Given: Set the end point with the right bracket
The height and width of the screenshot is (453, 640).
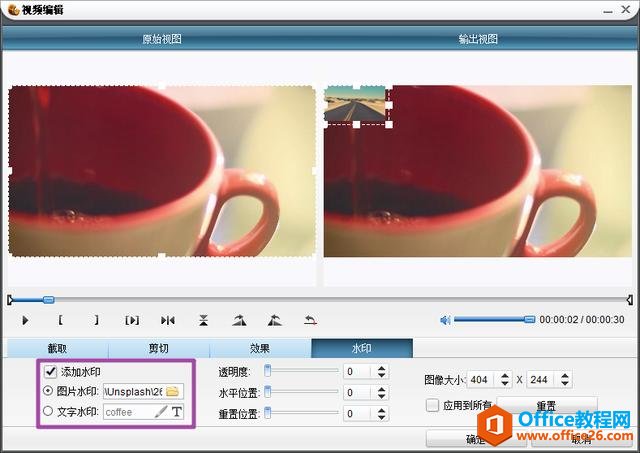Looking at the screenshot, I should pos(96,320).
